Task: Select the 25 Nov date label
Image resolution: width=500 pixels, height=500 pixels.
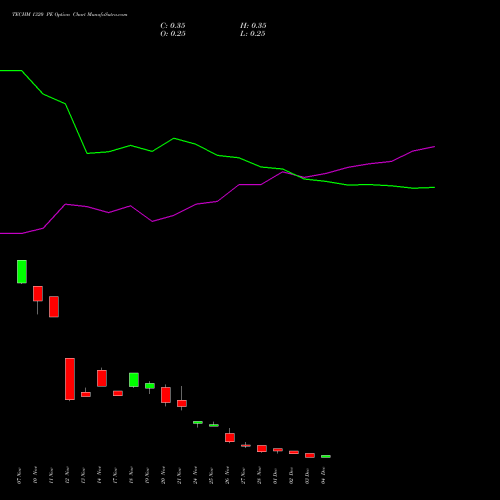Action: 211,476
